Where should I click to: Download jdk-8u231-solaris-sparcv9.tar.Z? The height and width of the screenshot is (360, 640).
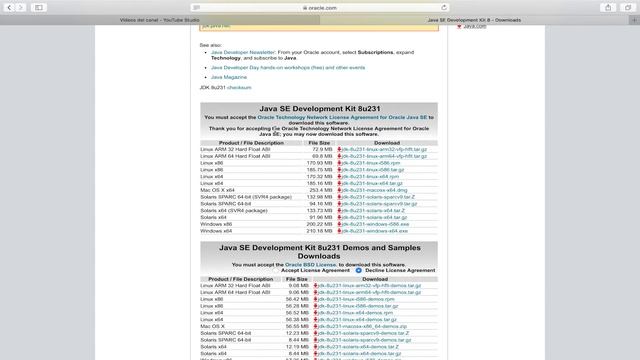point(378,197)
